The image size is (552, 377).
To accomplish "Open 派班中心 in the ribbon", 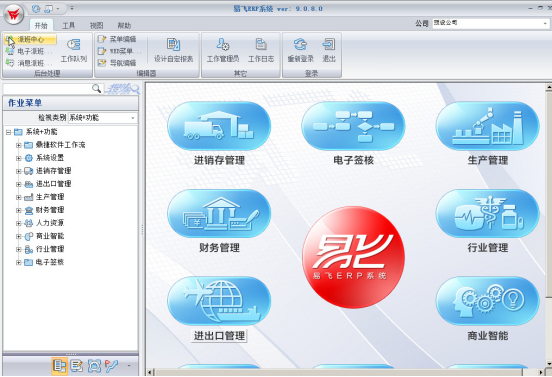I will [x=30, y=39].
